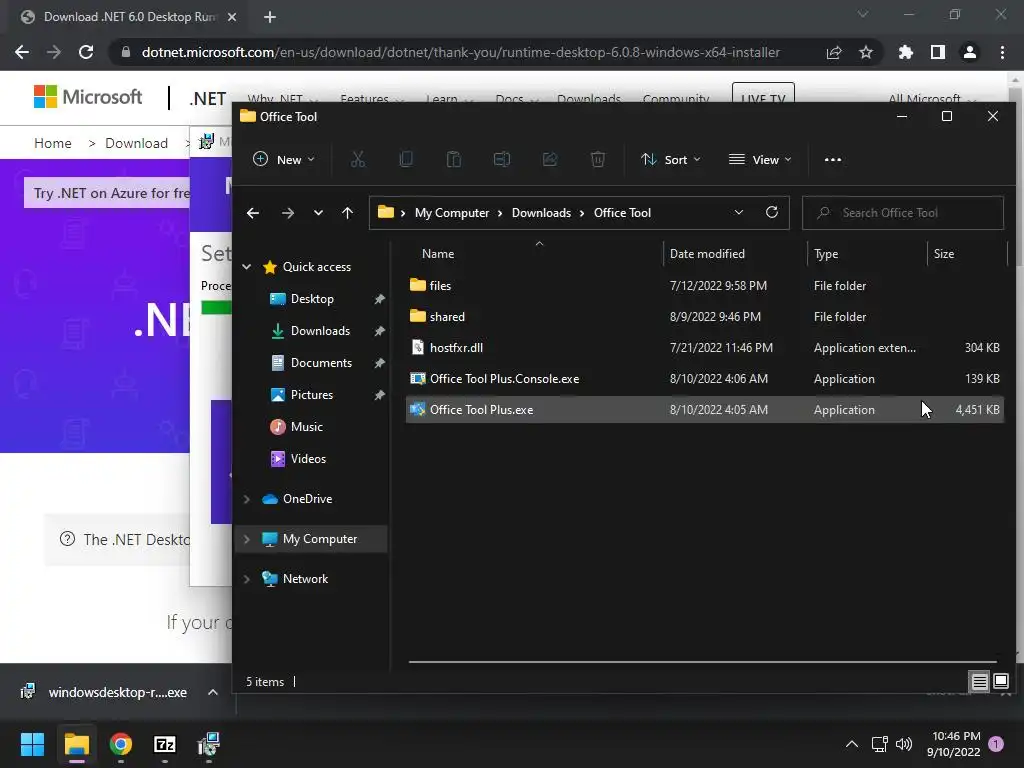Select Documents in Quick access
Viewport: 1024px width, 768px height.
[x=321, y=362]
